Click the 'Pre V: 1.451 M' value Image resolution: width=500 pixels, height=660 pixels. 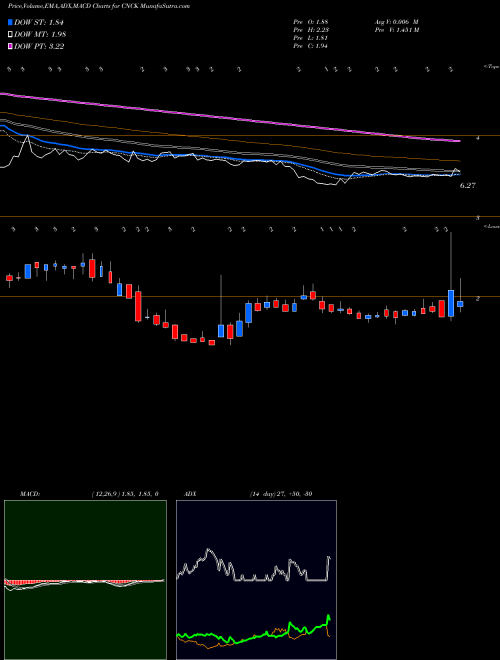tap(396, 30)
